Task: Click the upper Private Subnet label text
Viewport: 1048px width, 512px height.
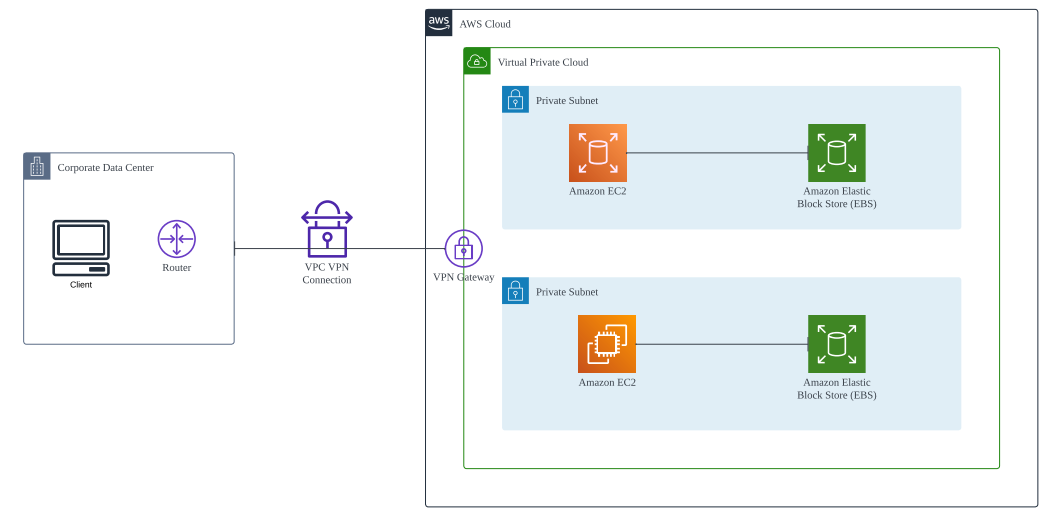Action: (x=567, y=101)
